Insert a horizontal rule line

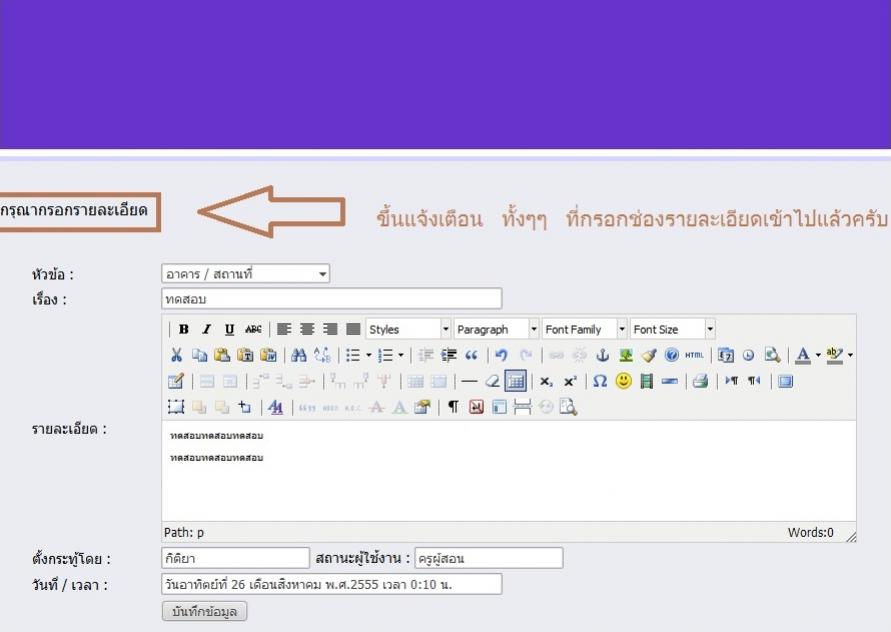point(469,381)
